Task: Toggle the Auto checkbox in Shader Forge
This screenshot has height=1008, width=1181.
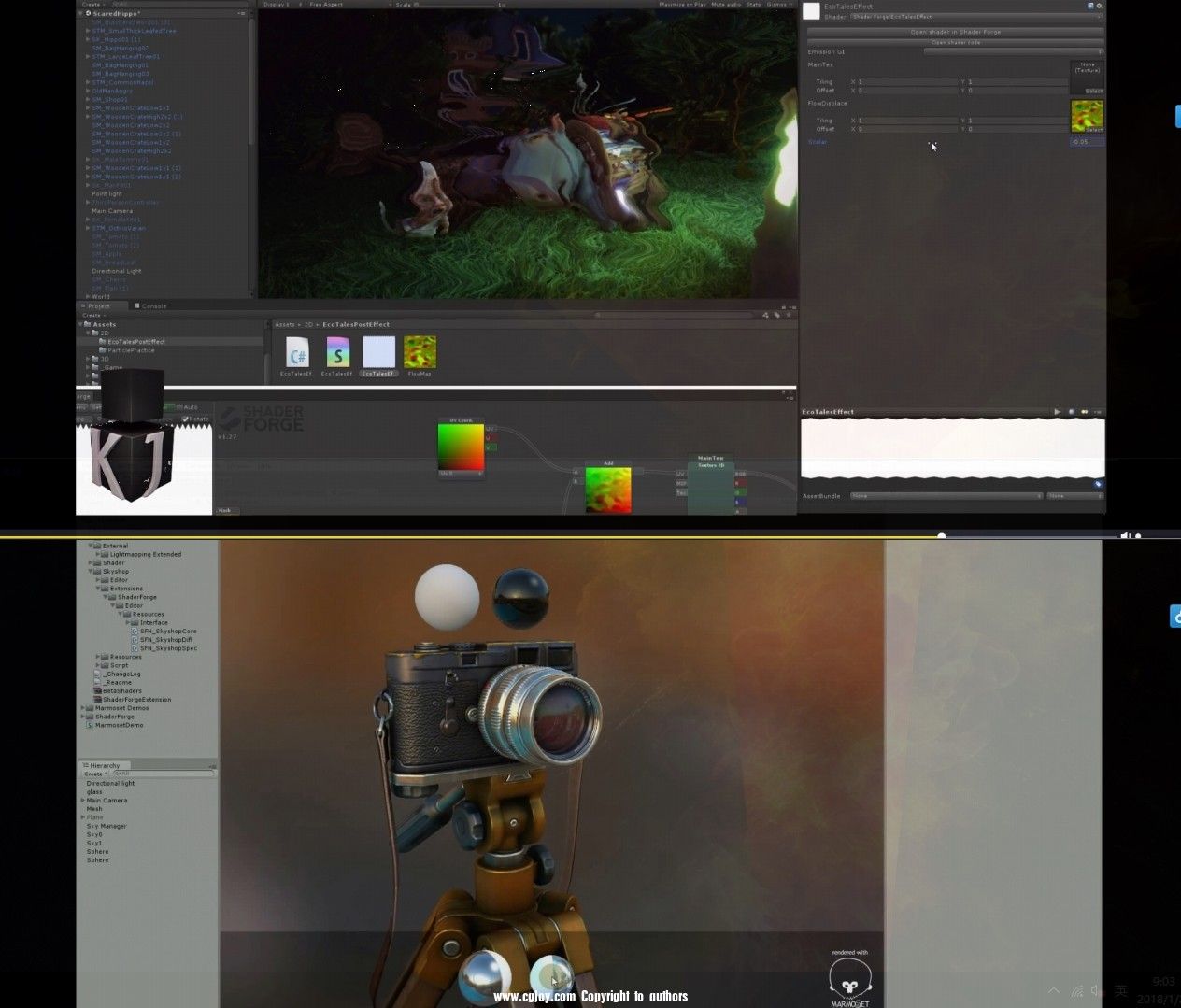Action: pos(180,407)
